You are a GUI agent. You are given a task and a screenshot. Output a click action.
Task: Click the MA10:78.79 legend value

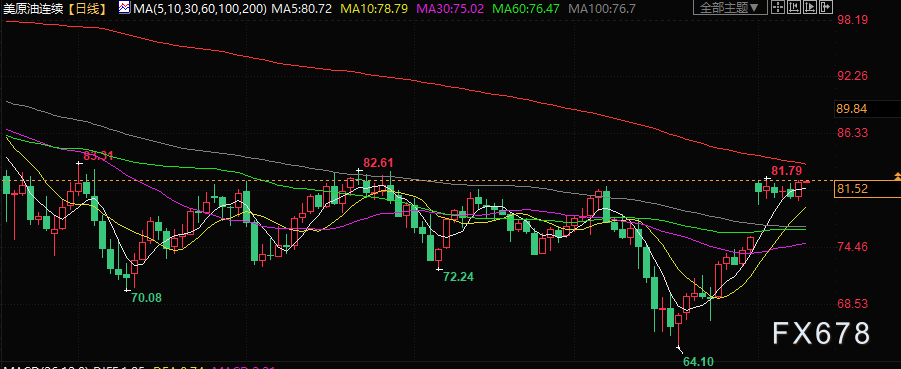point(375,9)
